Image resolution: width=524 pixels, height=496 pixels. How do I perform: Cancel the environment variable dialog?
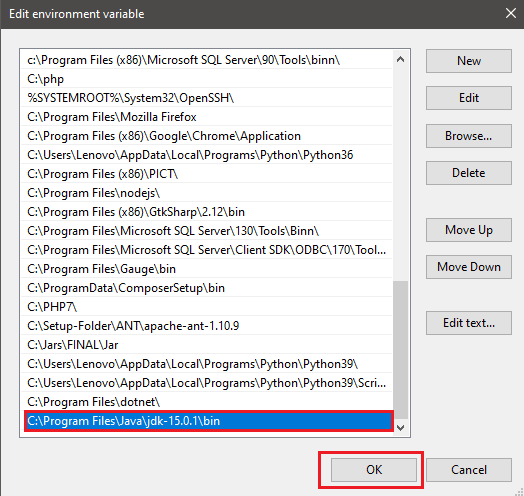[x=469, y=470]
